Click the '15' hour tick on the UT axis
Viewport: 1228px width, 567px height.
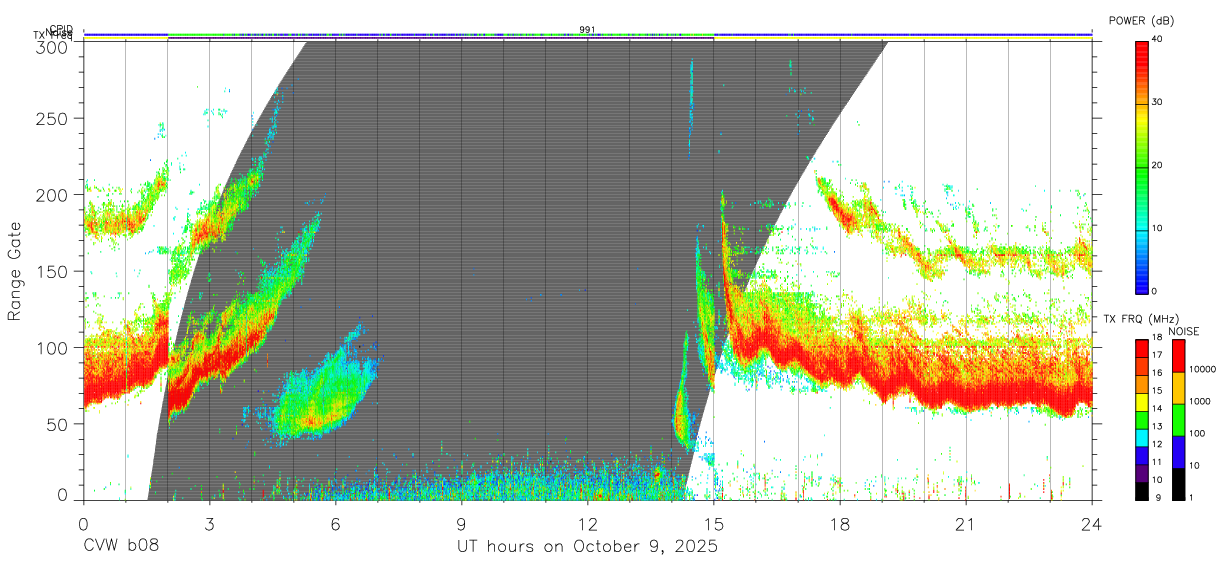click(x=714, y=523)
